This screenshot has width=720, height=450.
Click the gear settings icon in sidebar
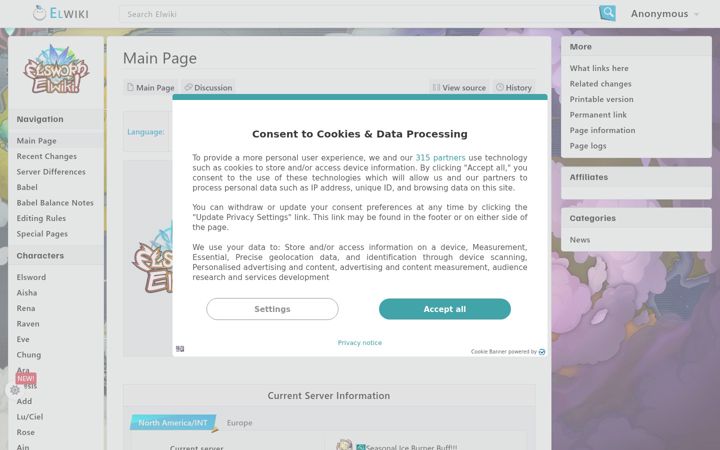point(15,390)
